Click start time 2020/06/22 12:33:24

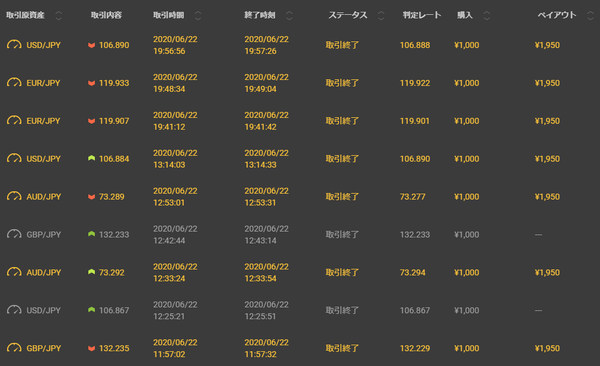click(x=175, y=273)
